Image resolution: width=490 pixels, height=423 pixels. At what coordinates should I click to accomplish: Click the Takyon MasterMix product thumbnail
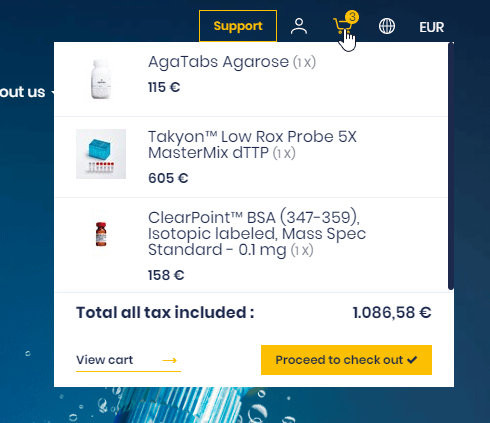click(x=101, y=154)
